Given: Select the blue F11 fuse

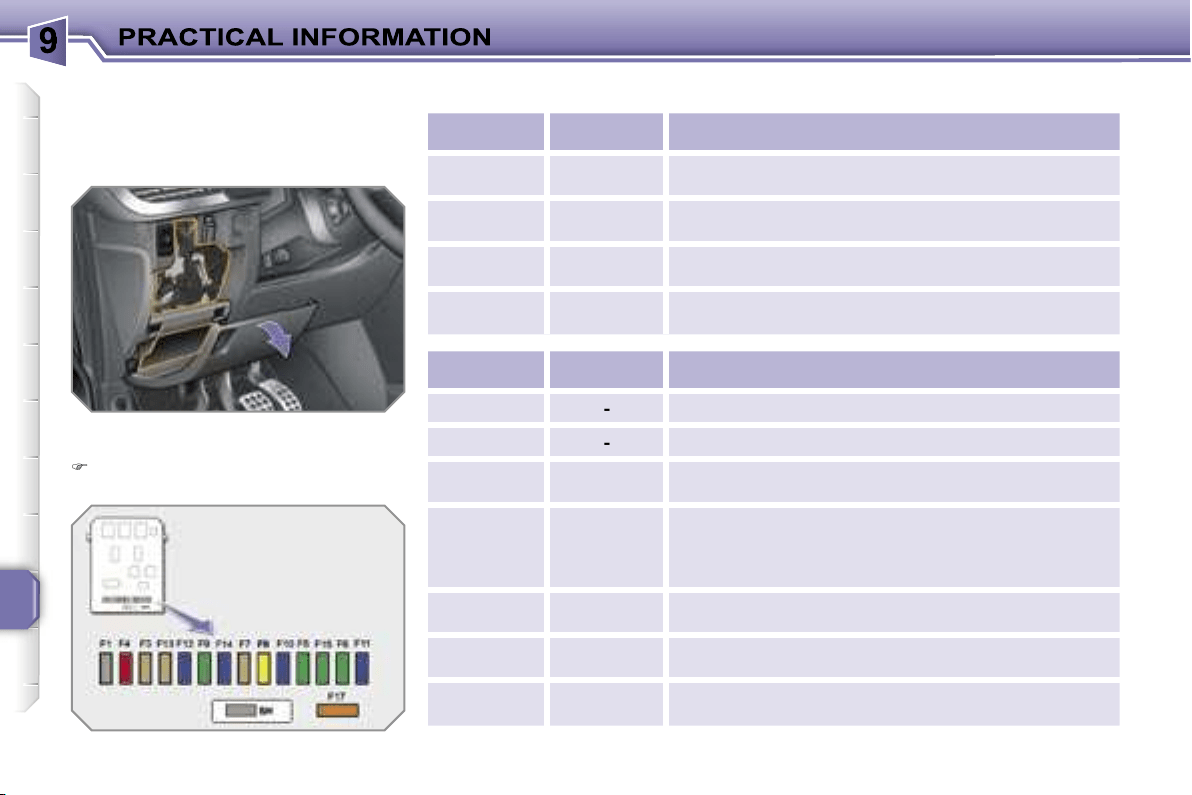Looking at the screenshot, I should tap(362, 668).
